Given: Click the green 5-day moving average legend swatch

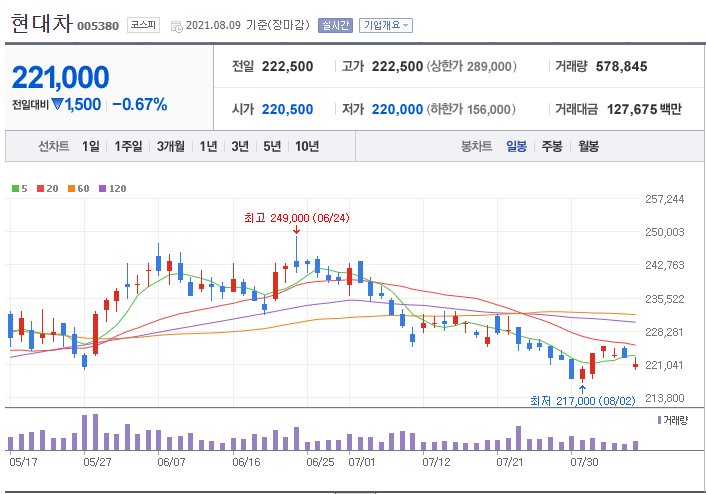Looking at the screenshot, I should pos(15,189).
